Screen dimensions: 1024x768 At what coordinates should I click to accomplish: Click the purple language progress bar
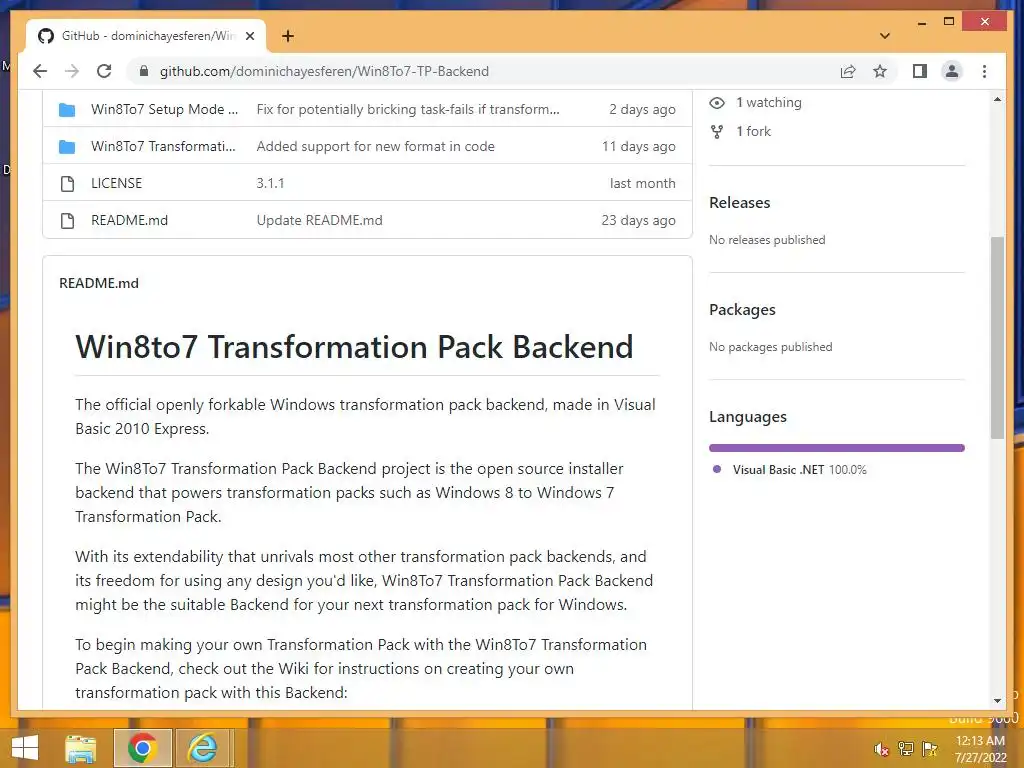pos(837,448)
